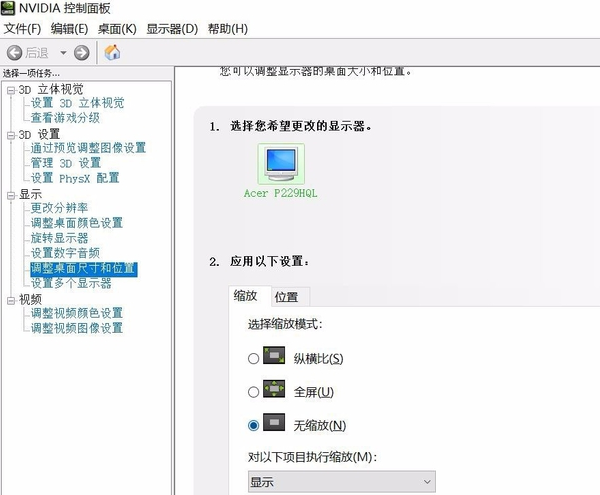Open 设置 3D 立体视觉 task

[78, 103]
